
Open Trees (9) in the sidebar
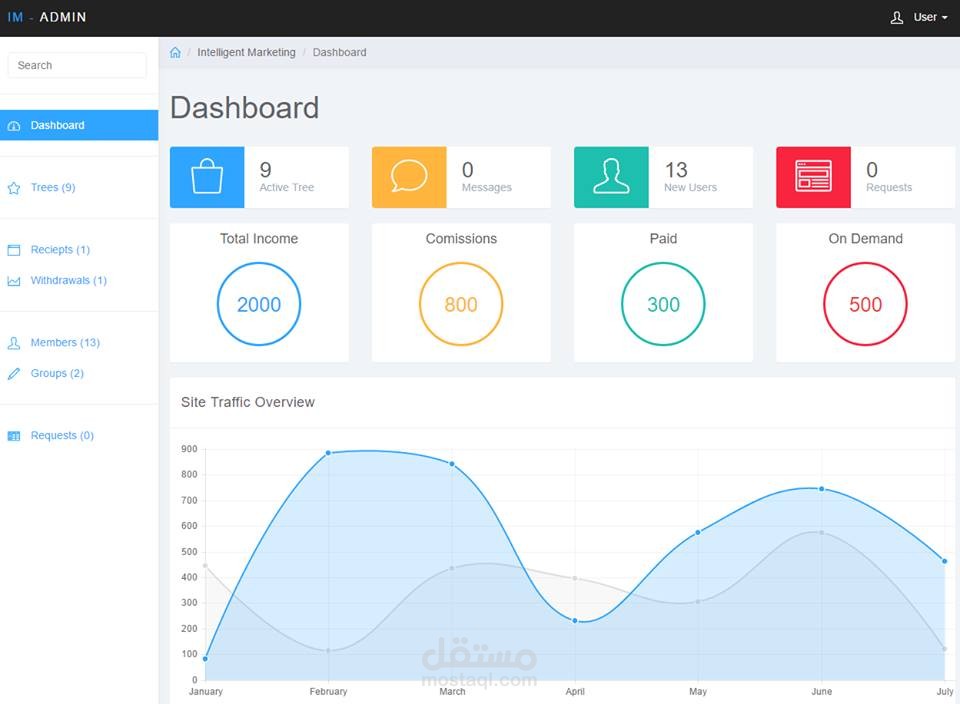pos(53,187)
